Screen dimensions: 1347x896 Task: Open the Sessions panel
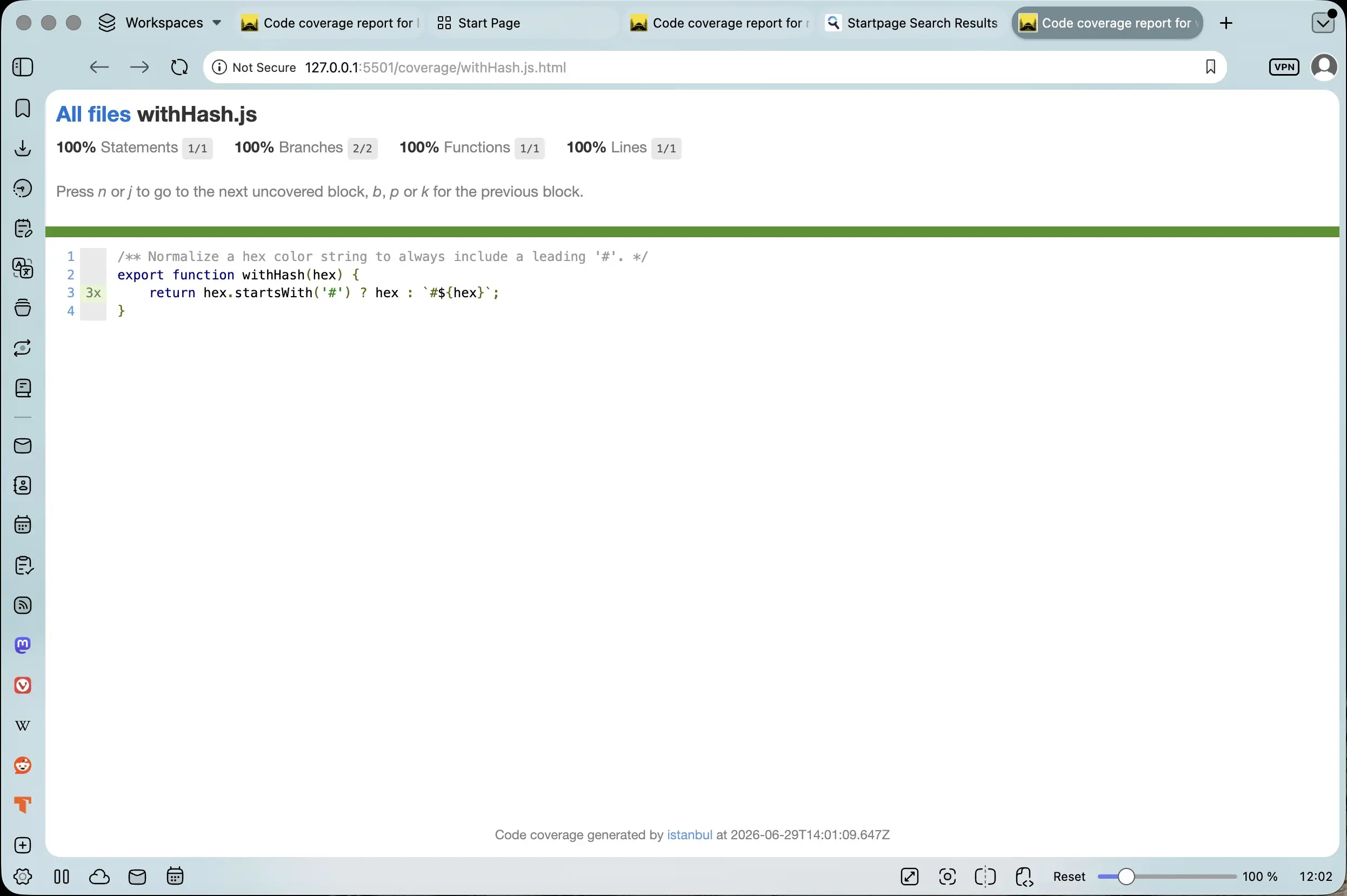(x=23, y=348)
